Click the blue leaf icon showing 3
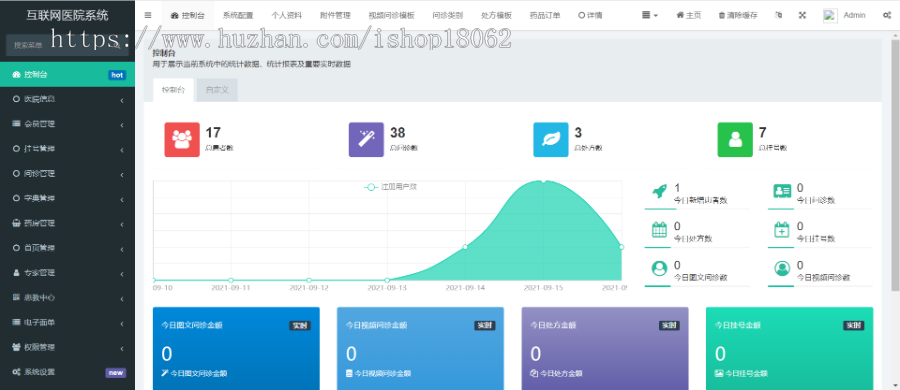This screenshot has width=900, height=390. pyautogui.click(x=551, y=140)
